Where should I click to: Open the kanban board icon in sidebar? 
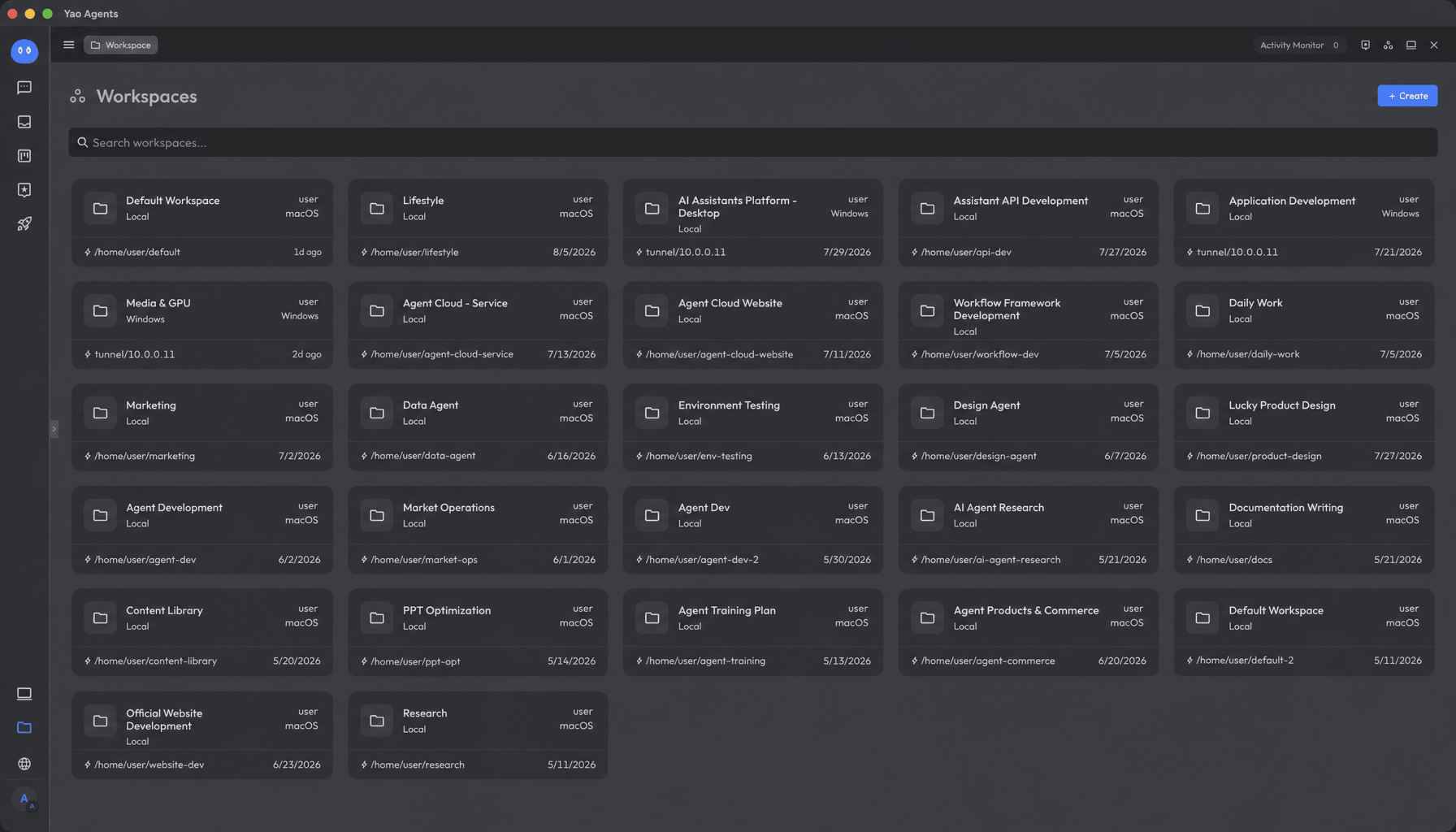click(24, 156)
